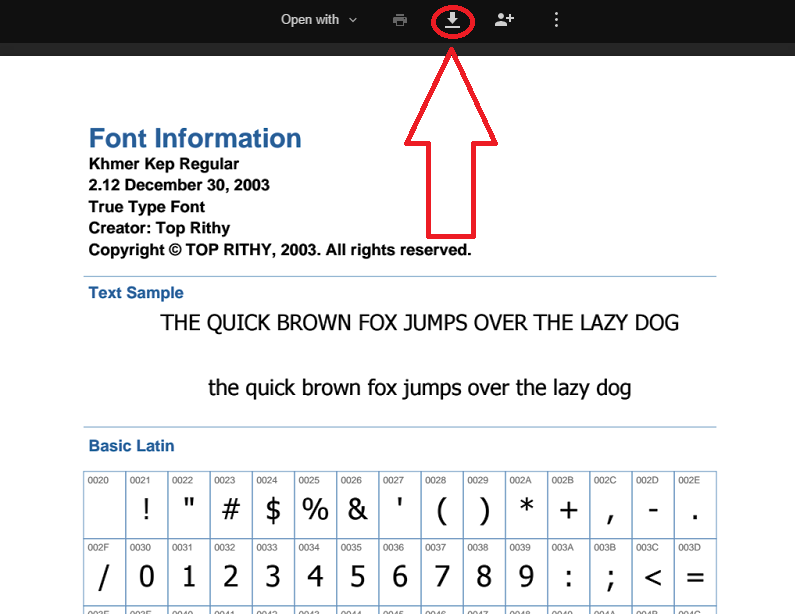Screen dimensions: 795x614
Task: Click the digit 2 cell 0032
Action: pos(231,572)
